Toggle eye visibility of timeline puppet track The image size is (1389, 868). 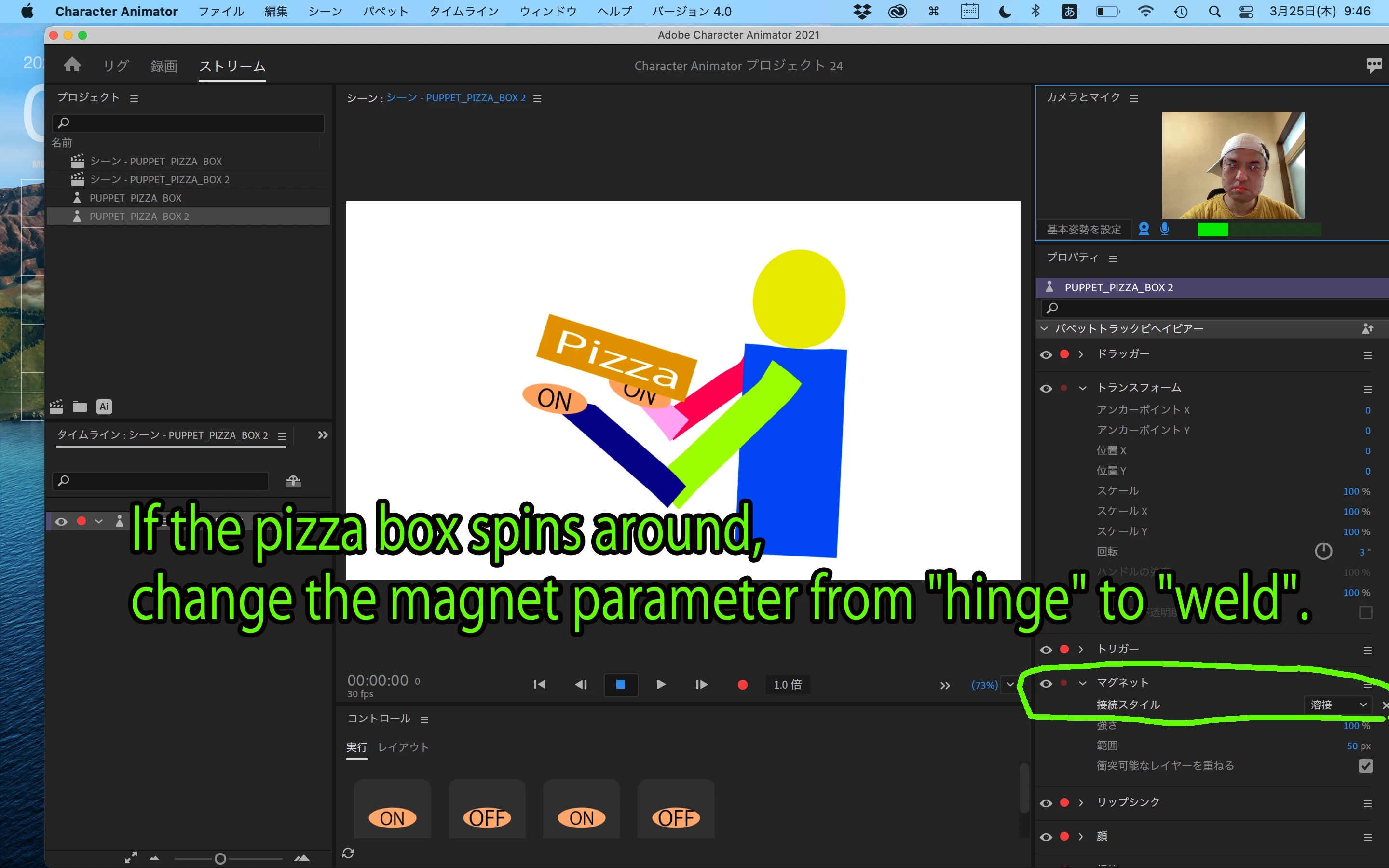[x=61, y=521]
